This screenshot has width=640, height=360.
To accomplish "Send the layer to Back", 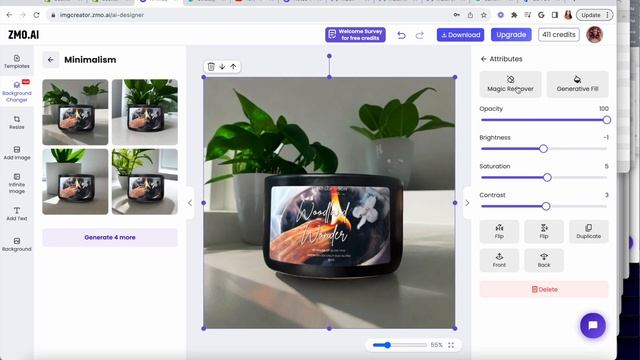I will pos(544,260).
